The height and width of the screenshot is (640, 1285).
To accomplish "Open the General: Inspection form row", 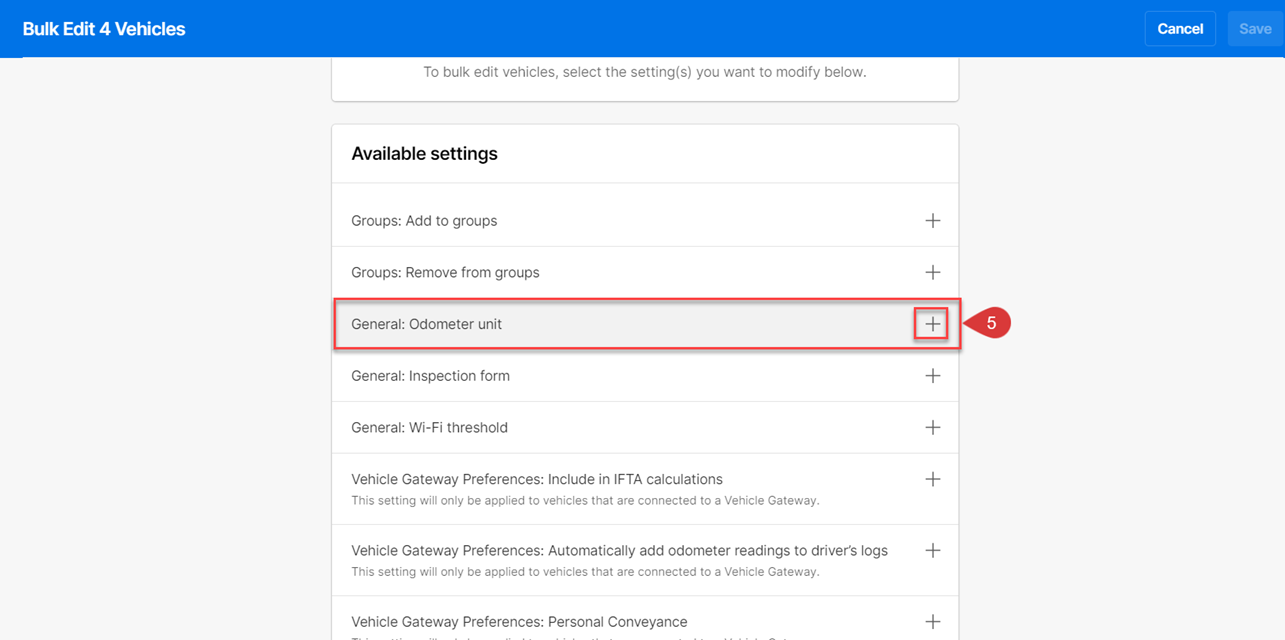I will 430,376.
